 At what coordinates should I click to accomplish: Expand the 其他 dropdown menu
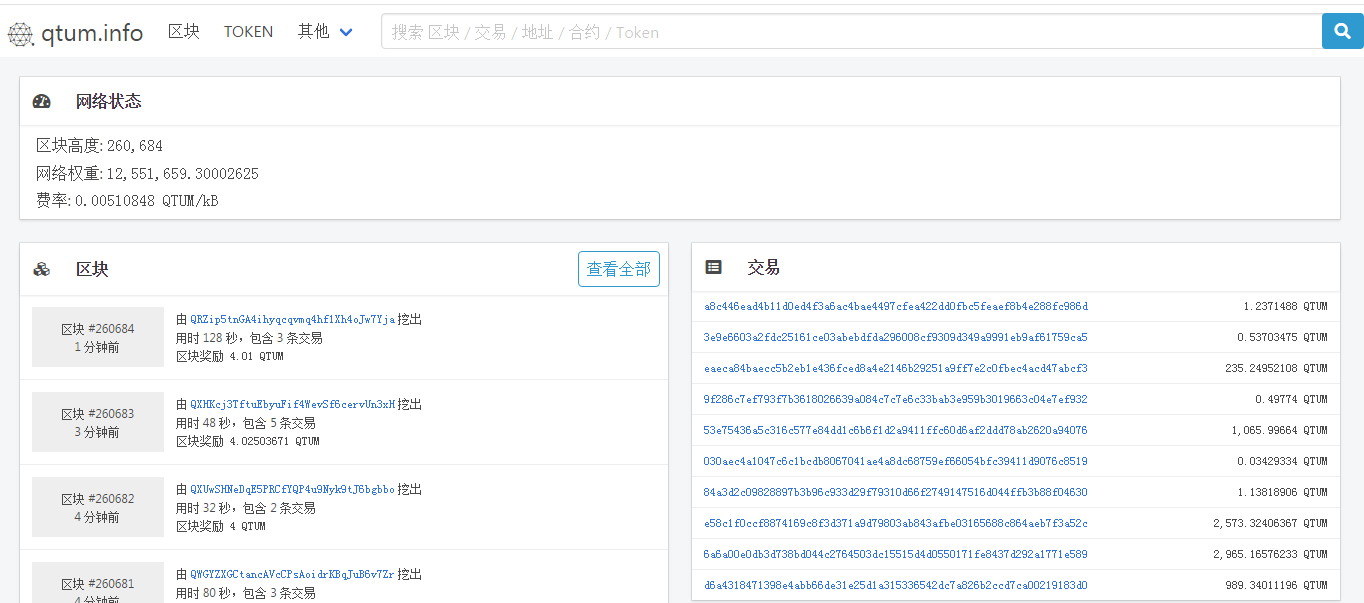pyautogui.click(x=325, y=32)
